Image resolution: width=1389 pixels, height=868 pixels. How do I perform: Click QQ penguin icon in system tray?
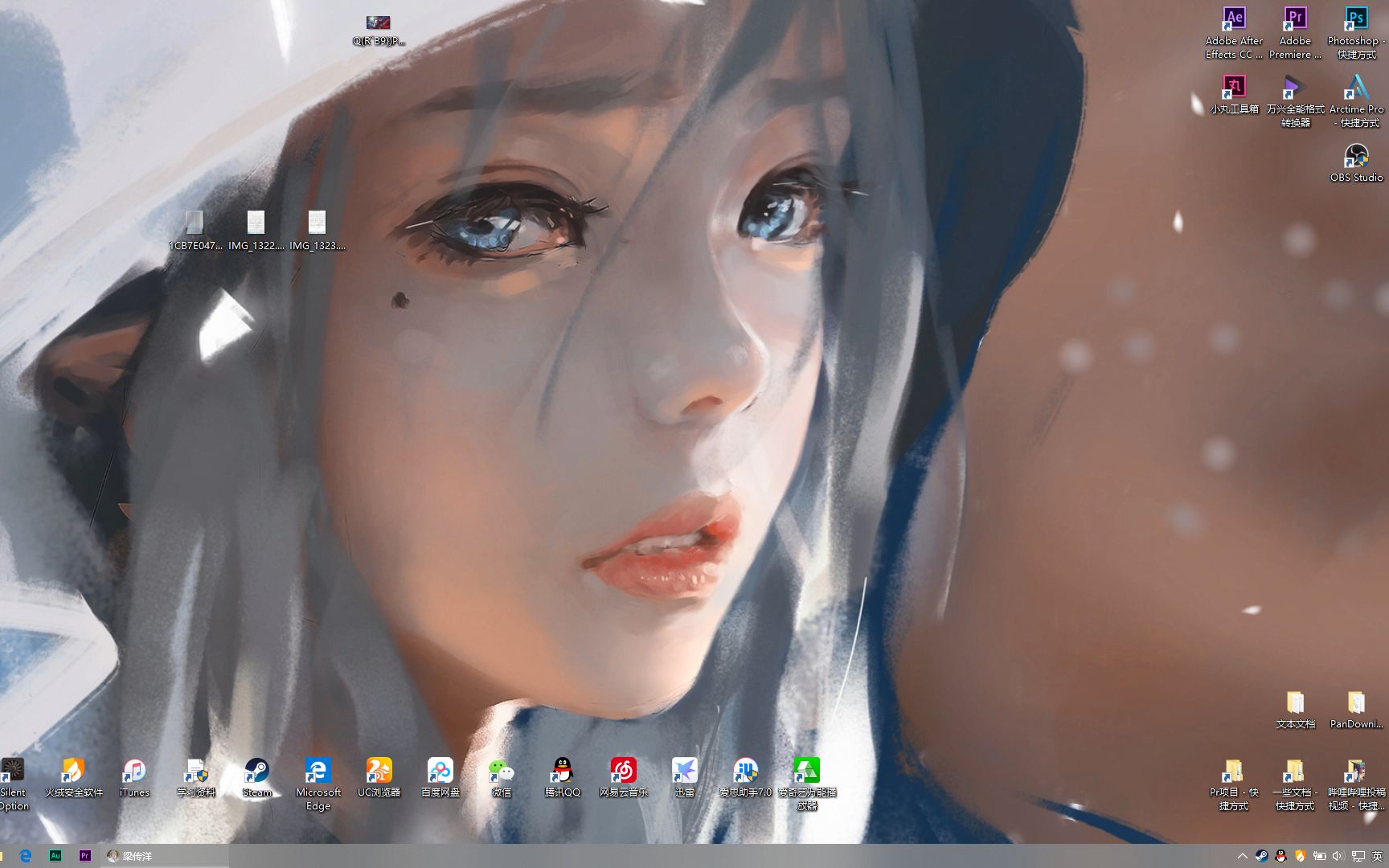1280,856
